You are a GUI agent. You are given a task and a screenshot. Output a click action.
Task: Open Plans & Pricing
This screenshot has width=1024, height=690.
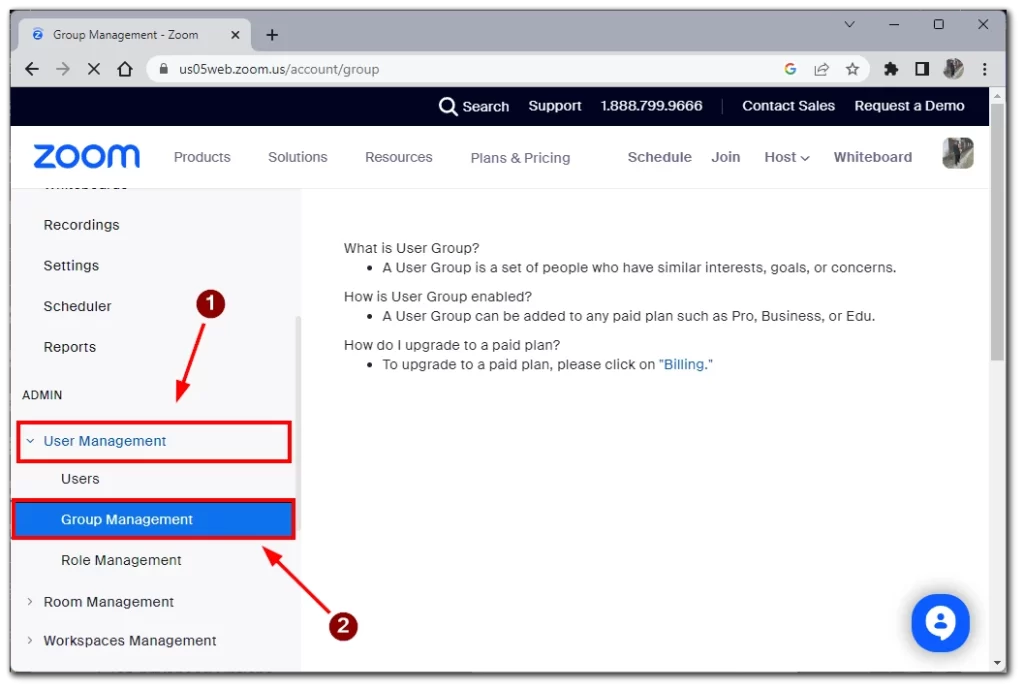tap(520, 158)
